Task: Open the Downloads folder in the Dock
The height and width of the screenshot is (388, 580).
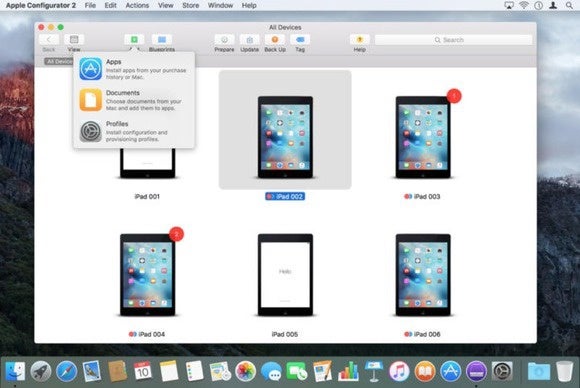Action: pos(539,371)
